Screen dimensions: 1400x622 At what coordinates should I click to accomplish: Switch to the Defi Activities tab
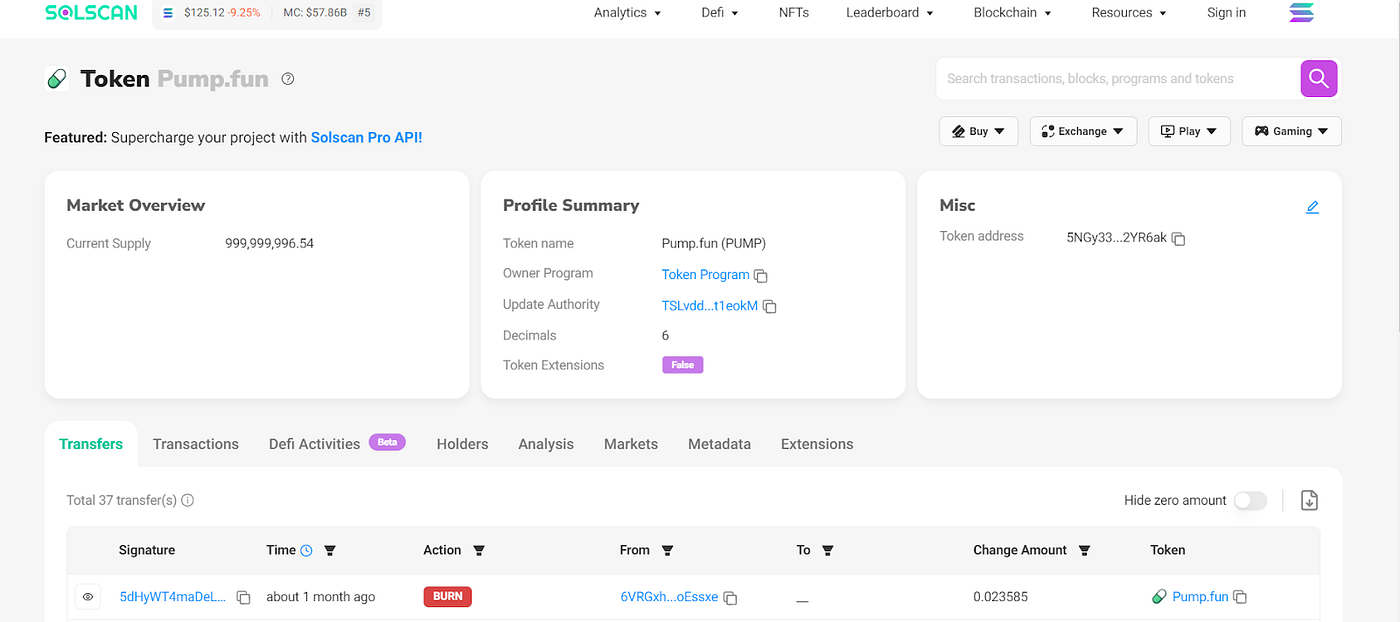(314, 444)
